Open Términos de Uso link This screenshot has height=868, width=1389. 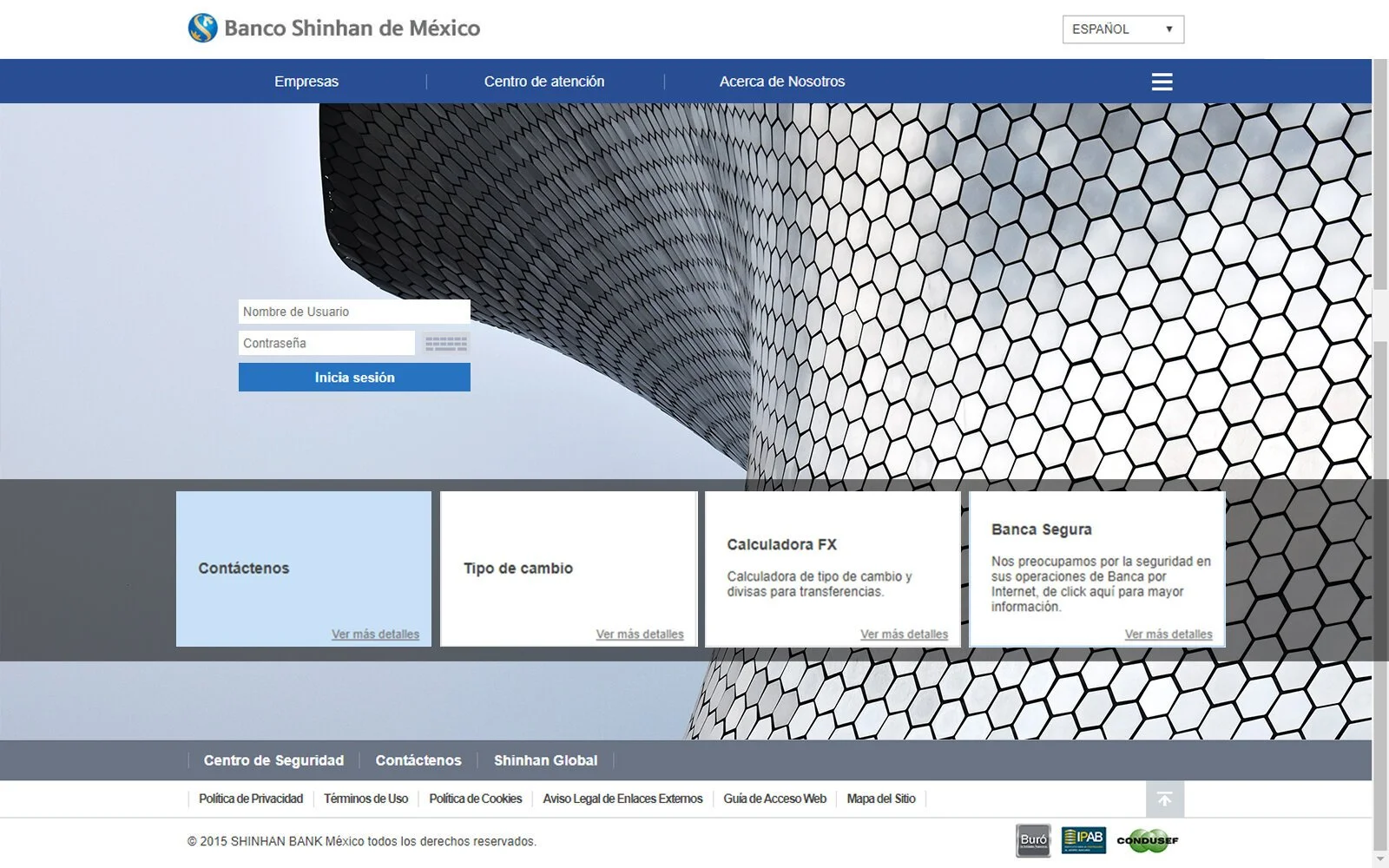tap(365, 799)
